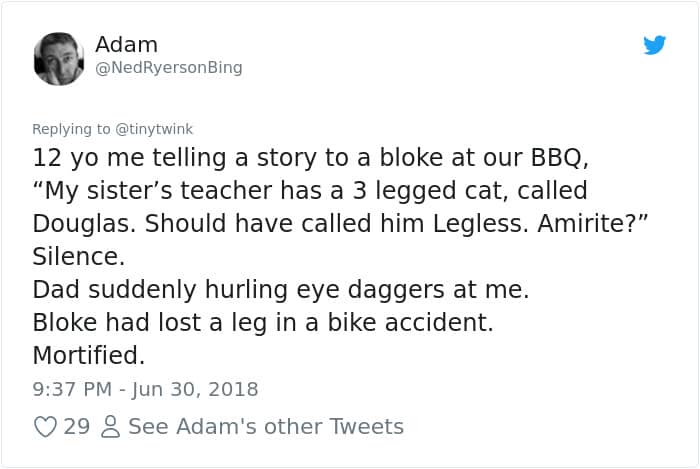Open See Adam's other Tweets link
This screenshot has width=700, height=469.
pos(265,427)
